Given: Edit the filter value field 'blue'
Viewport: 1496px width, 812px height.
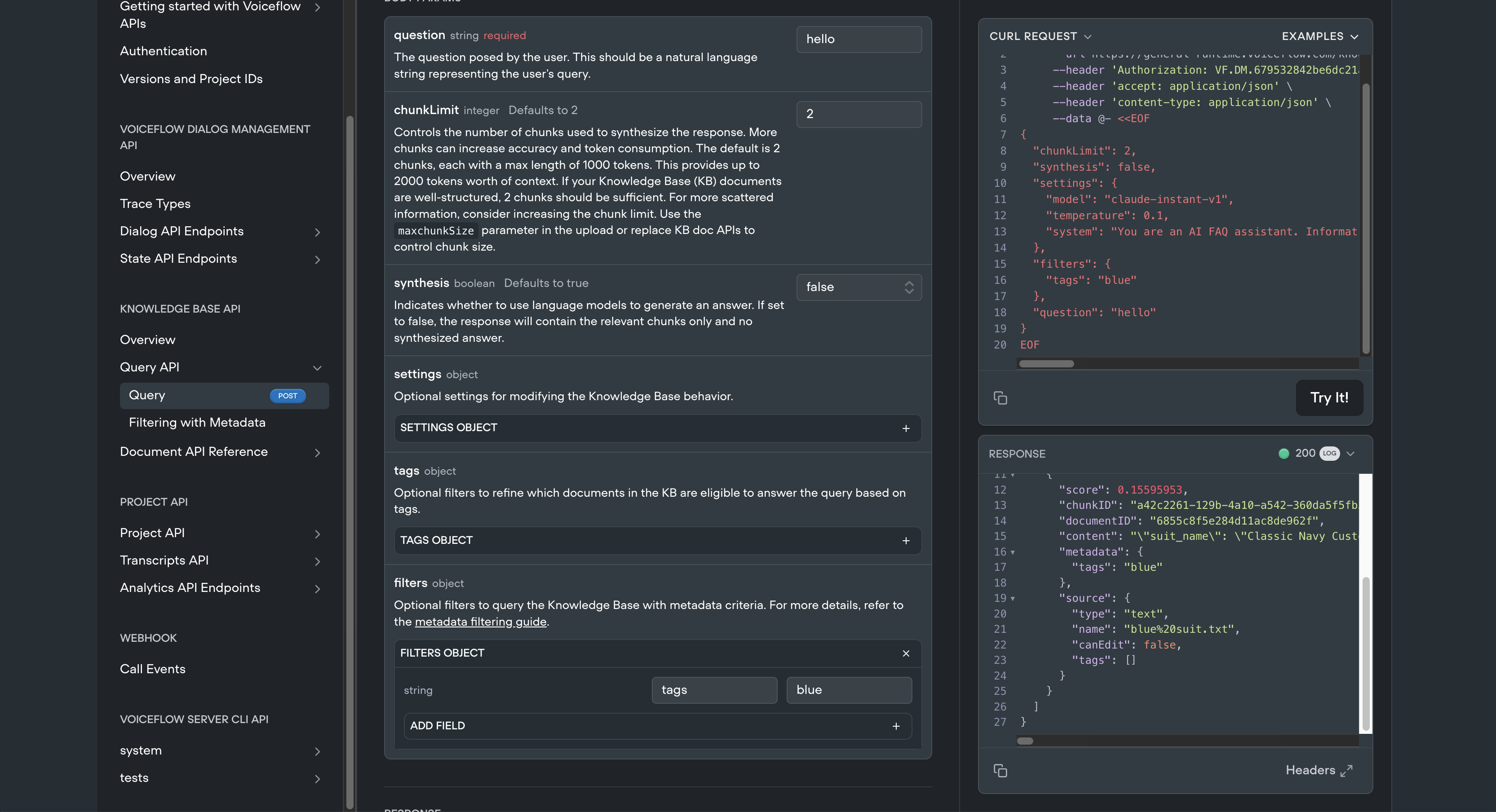Looking at the screenshot, I should 849,690.
